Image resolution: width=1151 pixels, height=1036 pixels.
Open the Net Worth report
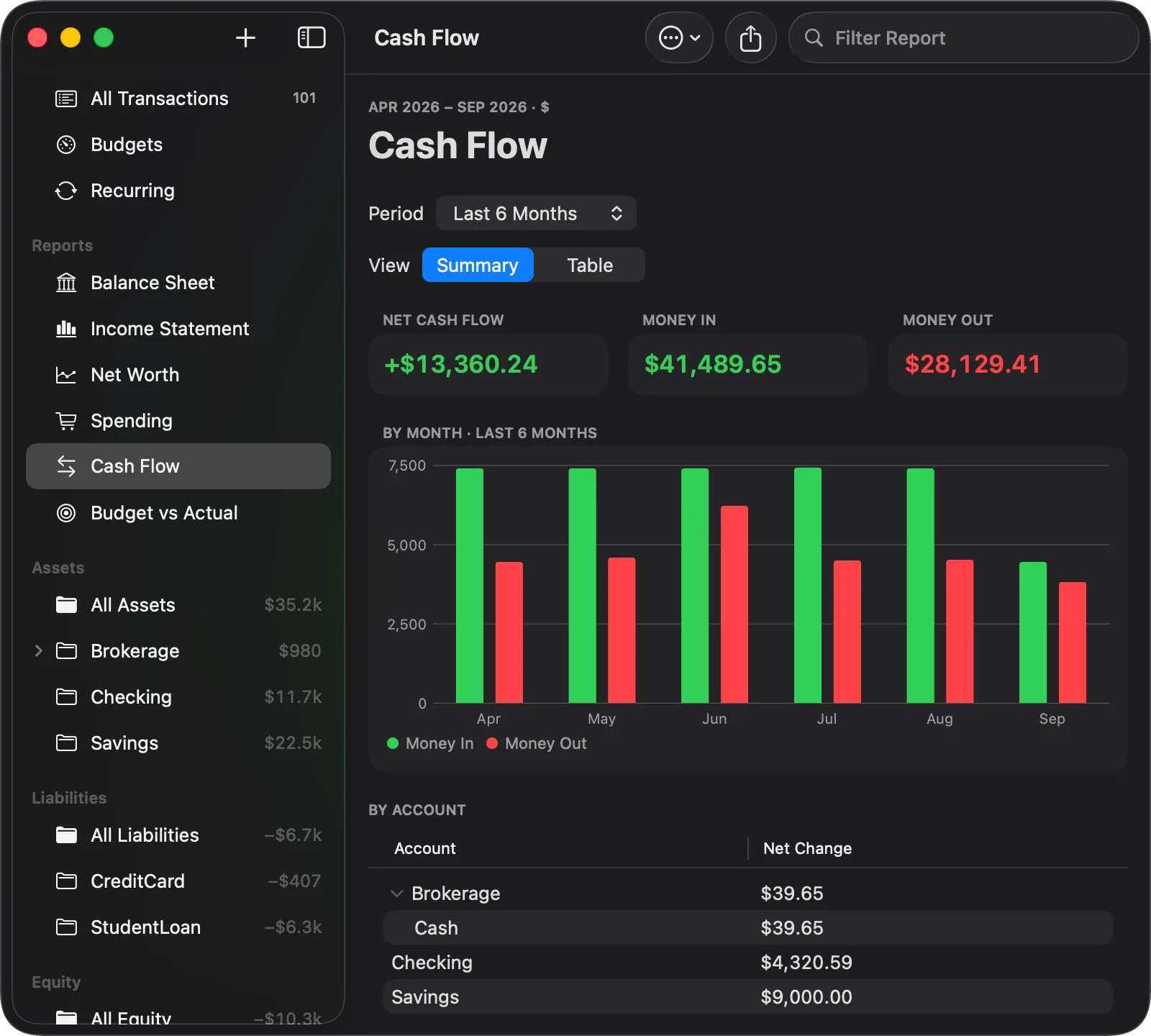pos(178,375)
